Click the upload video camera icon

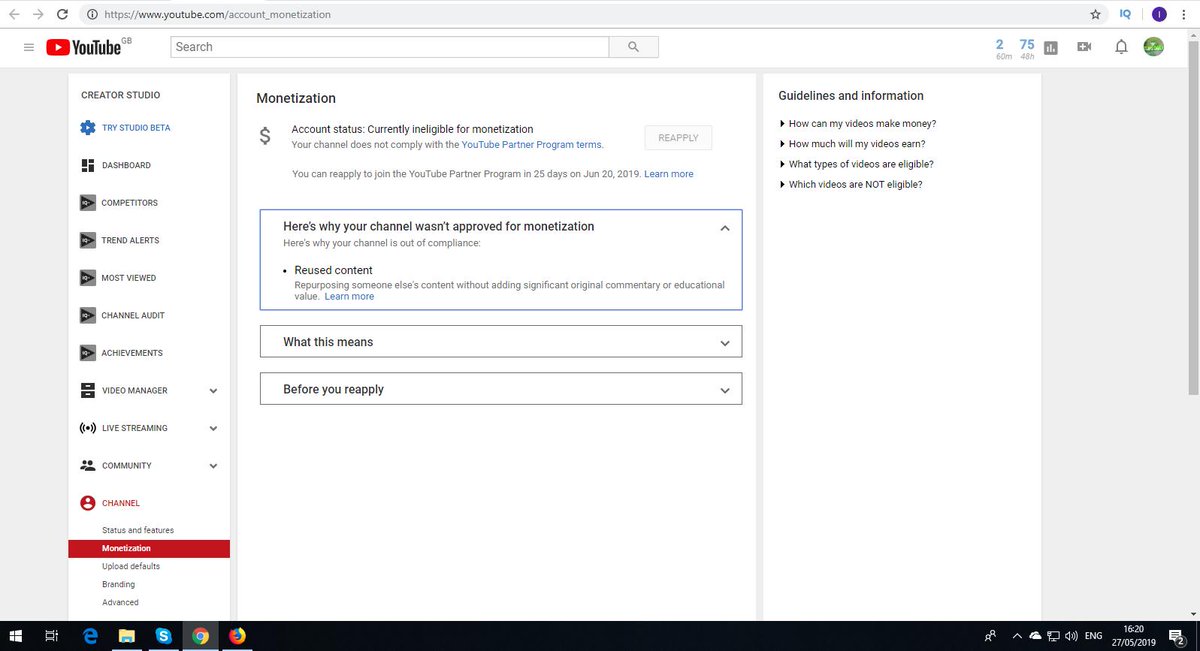point(1084,47)
